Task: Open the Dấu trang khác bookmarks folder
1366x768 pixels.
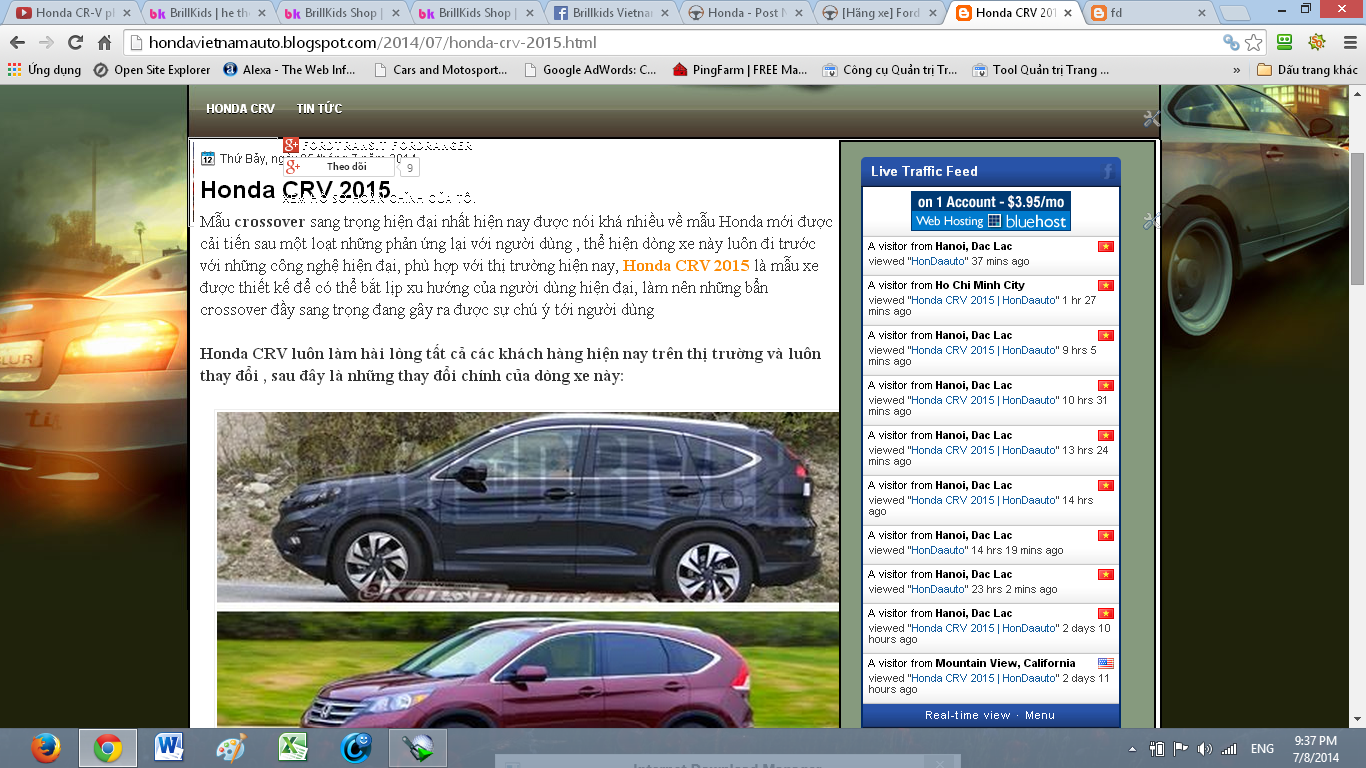Action: coord(1307,70)
